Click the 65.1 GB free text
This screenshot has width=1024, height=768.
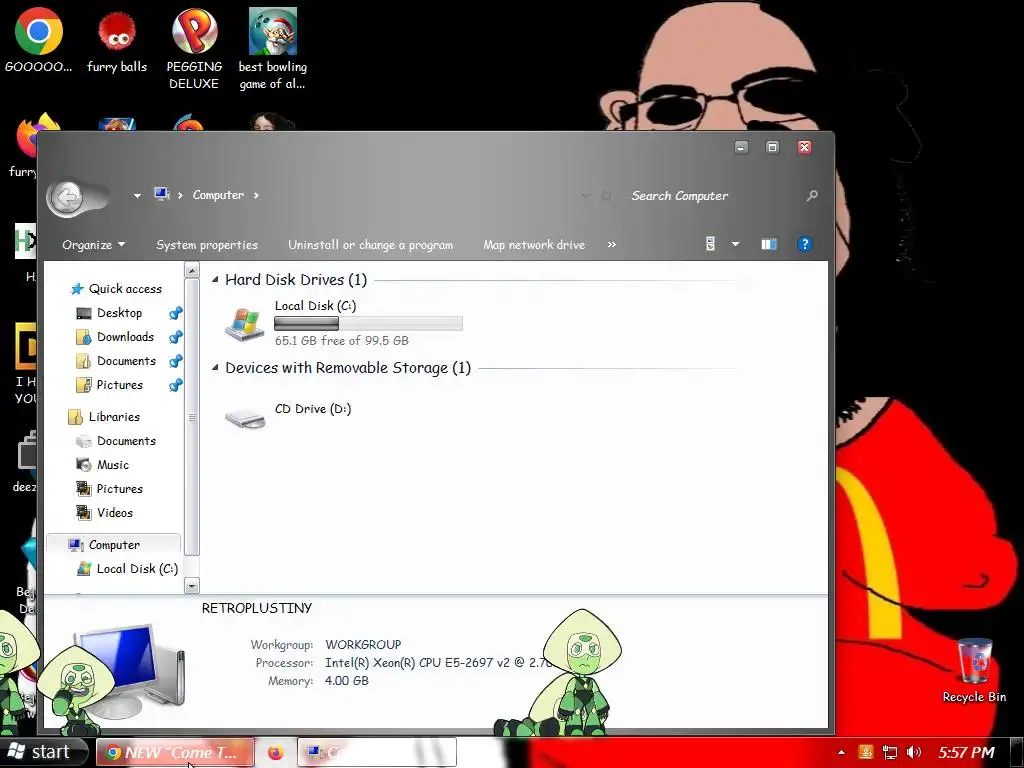click(342, 340)
